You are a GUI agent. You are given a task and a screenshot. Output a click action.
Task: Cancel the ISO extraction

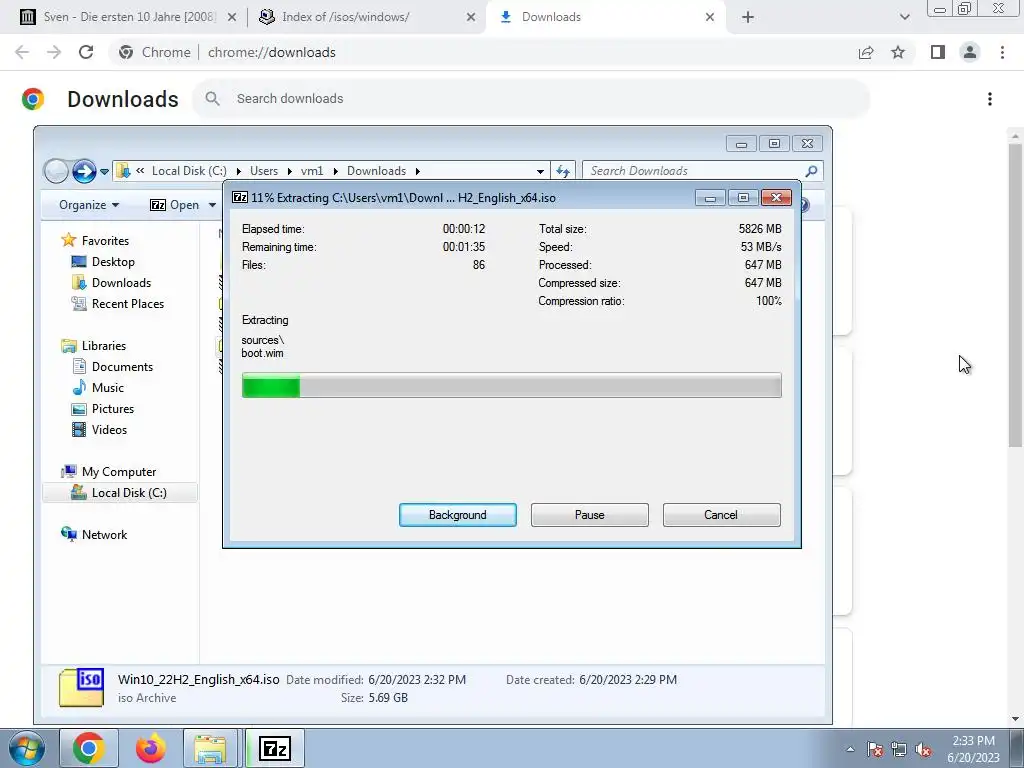point(721,515)
